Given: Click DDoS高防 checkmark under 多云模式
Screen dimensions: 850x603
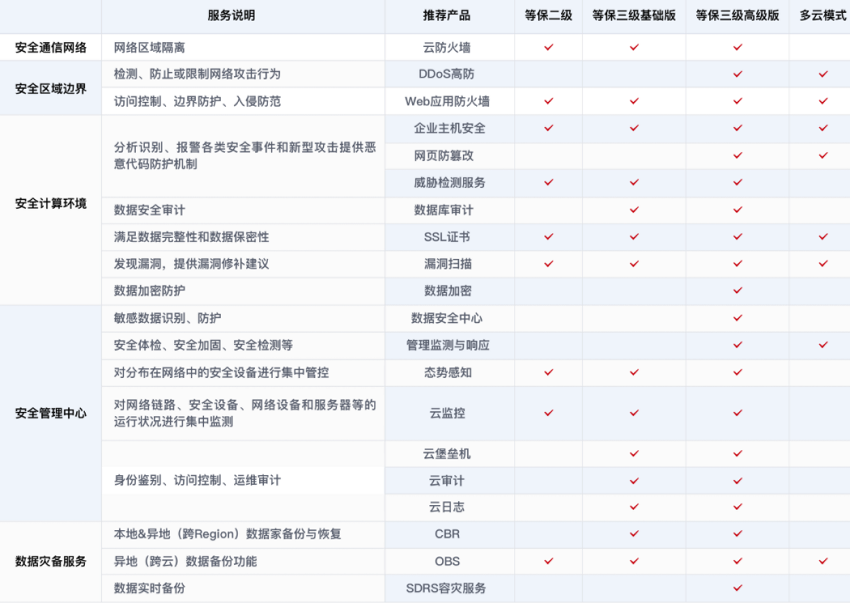Looking at the screenshot, I should click(x=823, y=74).
